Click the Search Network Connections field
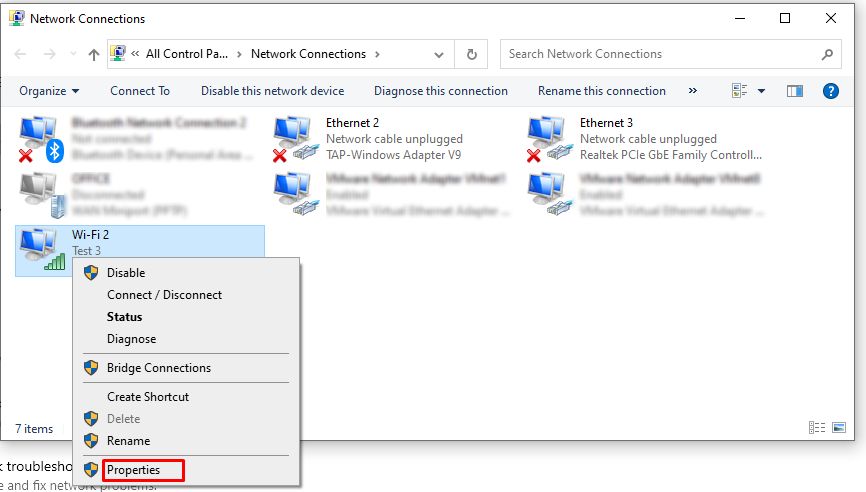866x492 pixels. [660, 54]
